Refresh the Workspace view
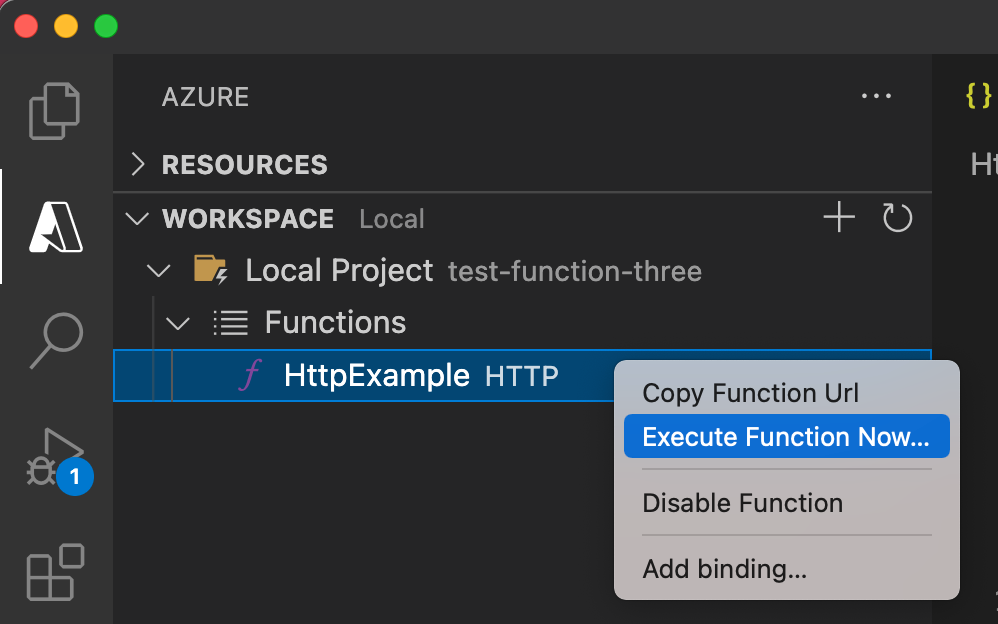 (897, 217)
